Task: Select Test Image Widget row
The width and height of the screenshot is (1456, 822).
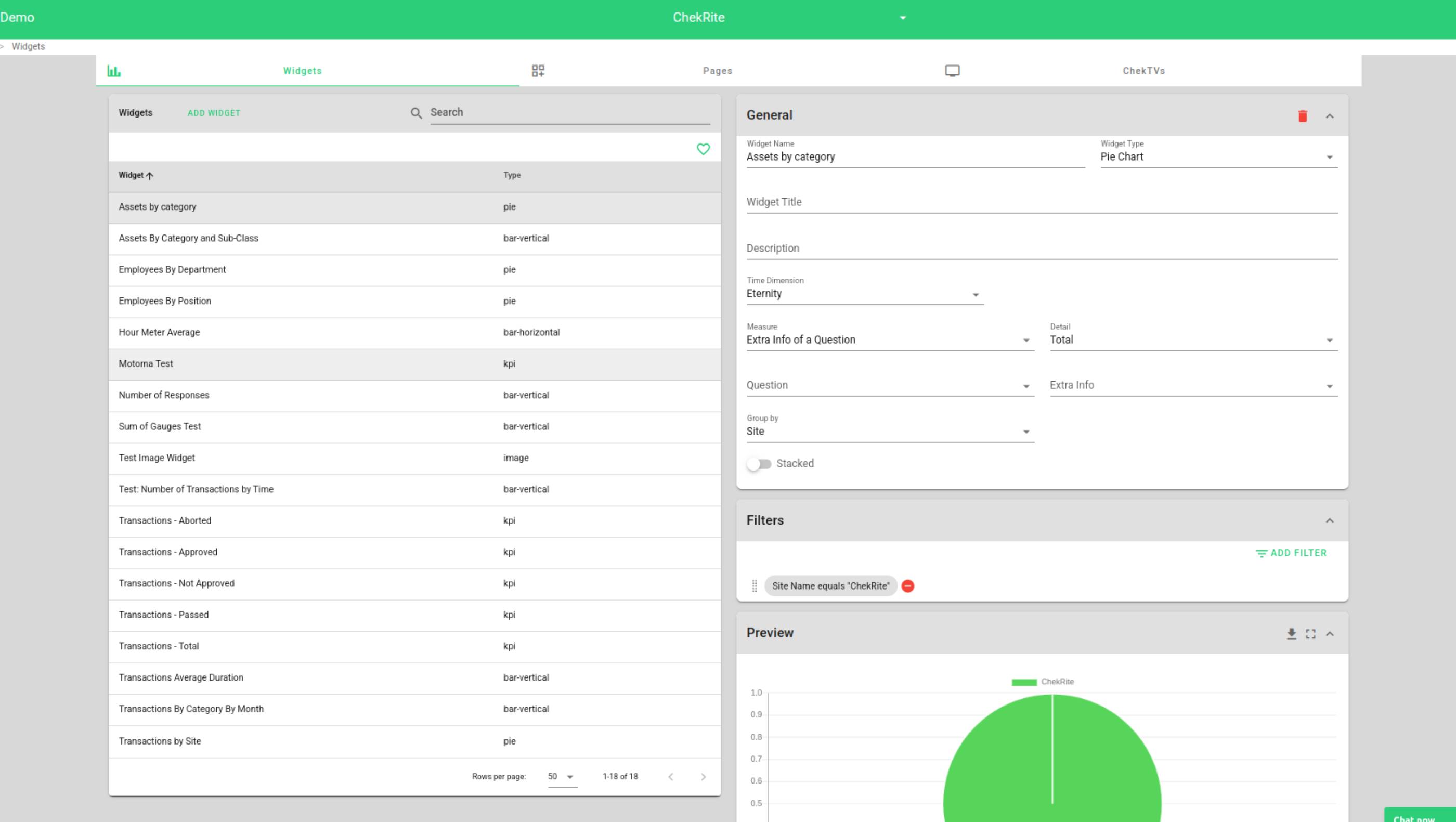Action: pyautogui.click(x=414, y=458)
